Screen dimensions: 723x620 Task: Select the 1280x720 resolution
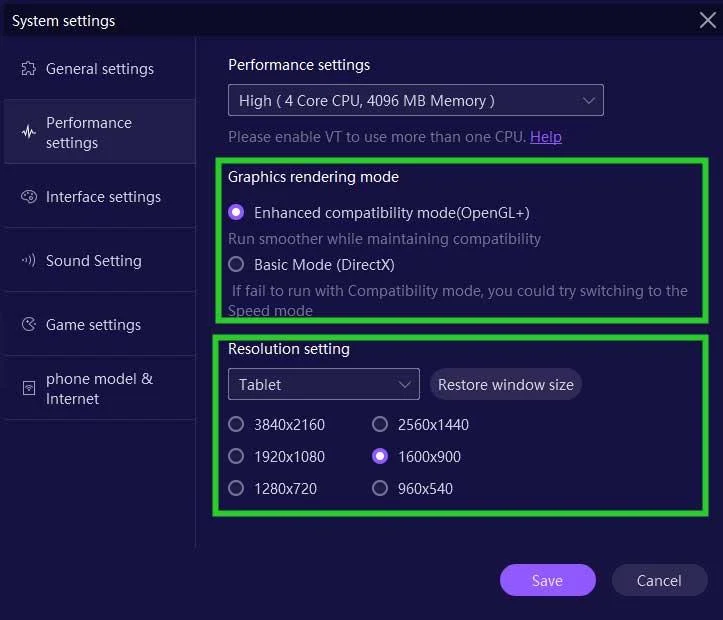coord(236,488)
